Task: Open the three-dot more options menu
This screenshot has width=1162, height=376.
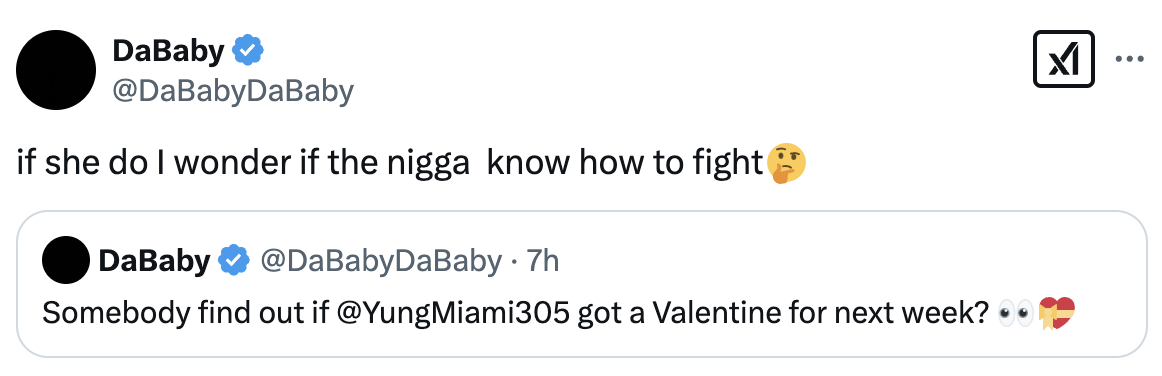Action: [1129, 59]
